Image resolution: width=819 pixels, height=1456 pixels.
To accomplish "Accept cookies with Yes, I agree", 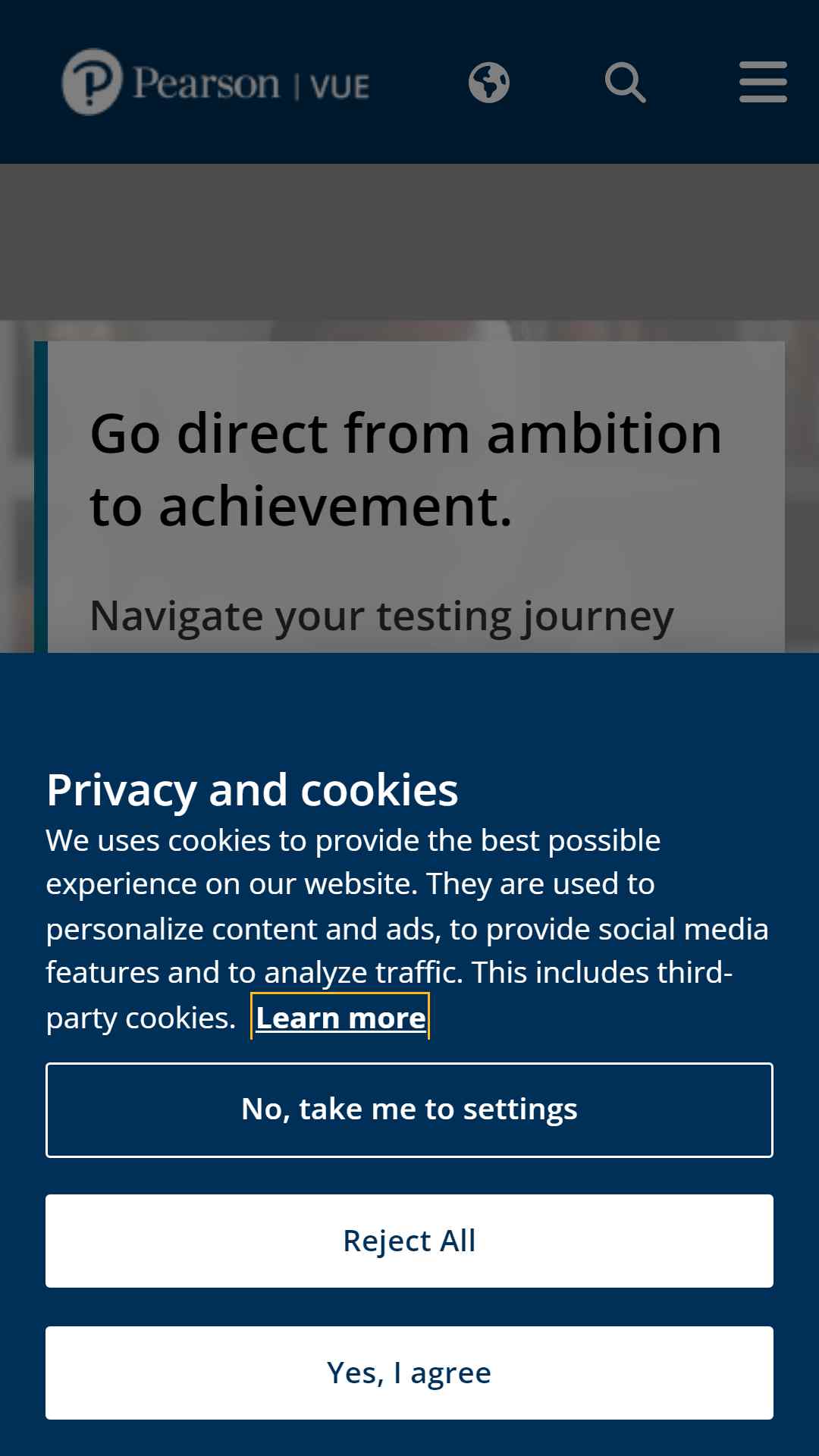I will 409,1373.
